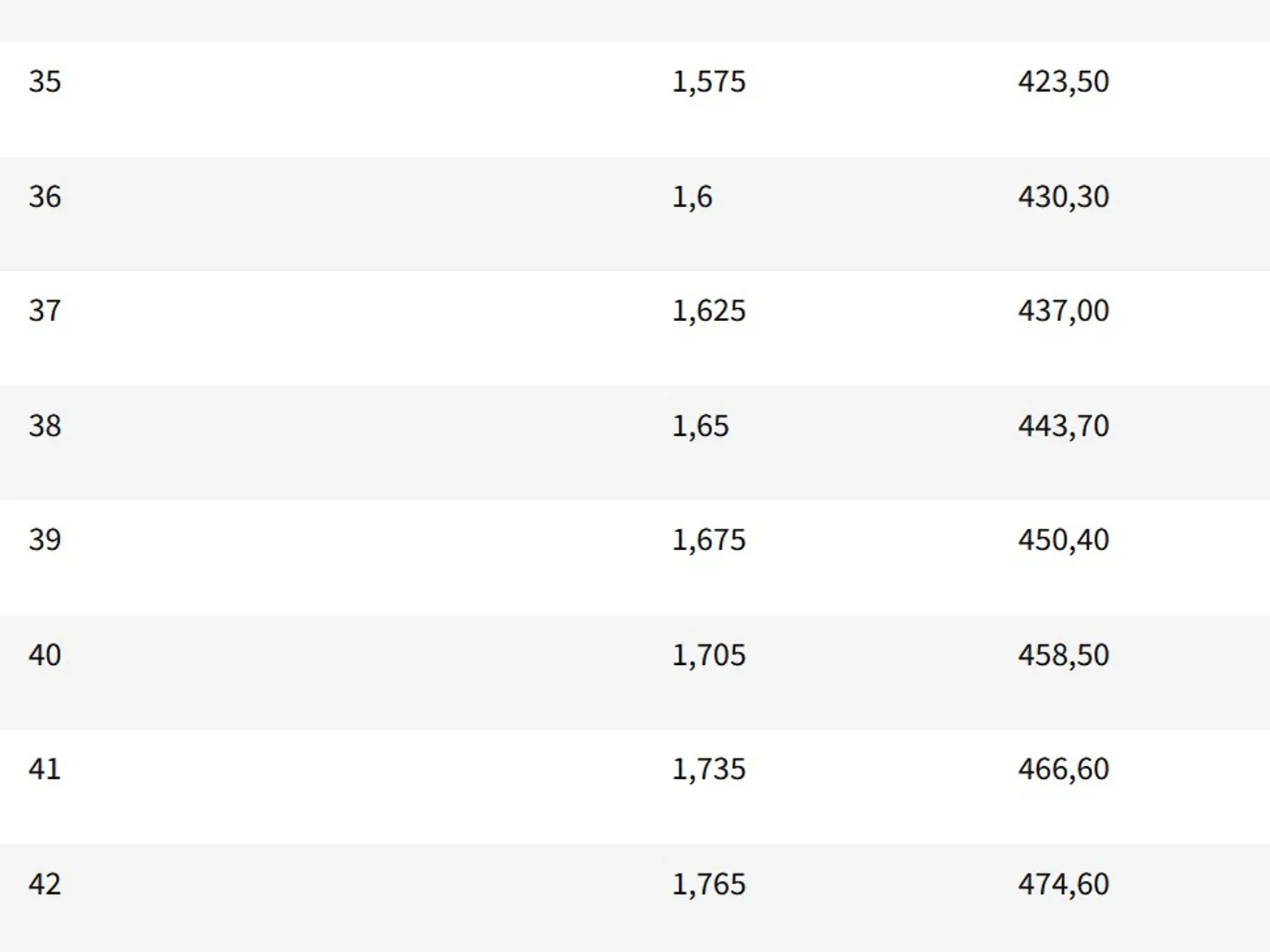Click the row number 39 cell
The width and height of the screenshot is (1270, 952).
tap(45, 539)
